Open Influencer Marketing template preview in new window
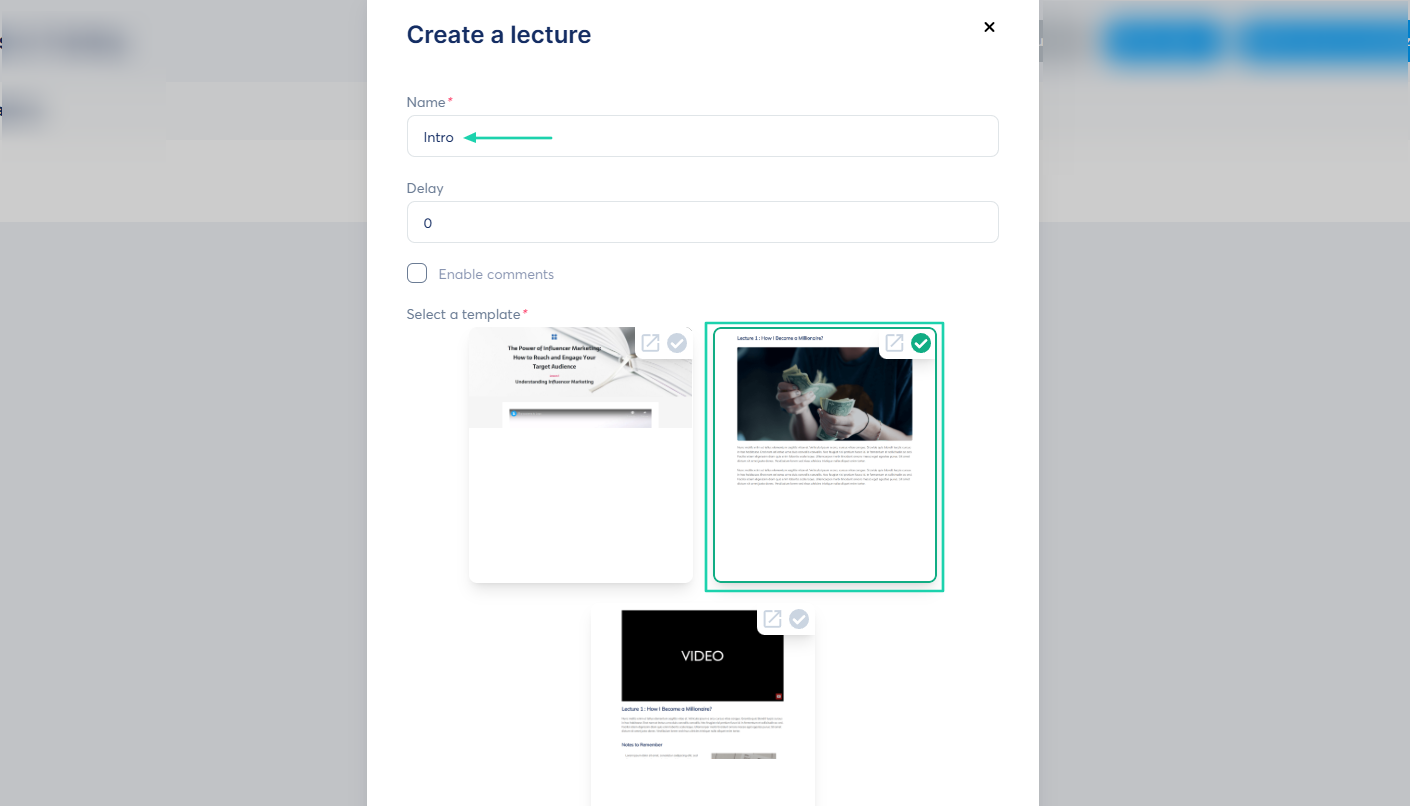This screenshot has width=1410, height=806. pyautogui.click(x=650, y=343)
